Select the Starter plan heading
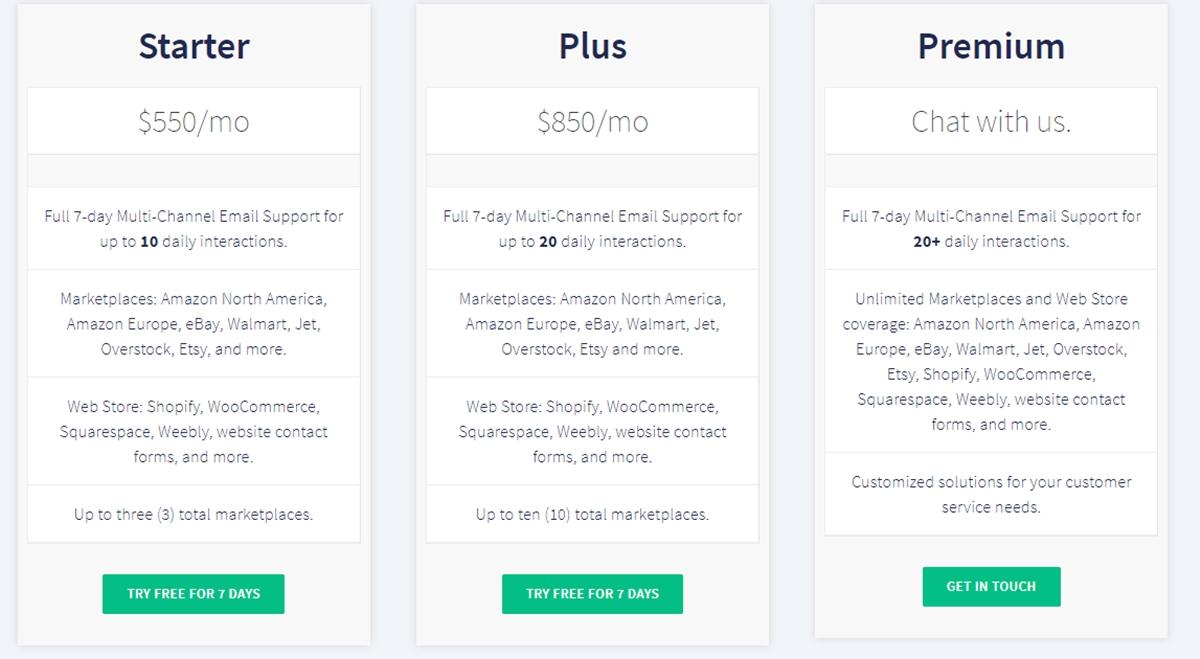Viewport: 1200px width, 659px height. (x=194, y=46)
